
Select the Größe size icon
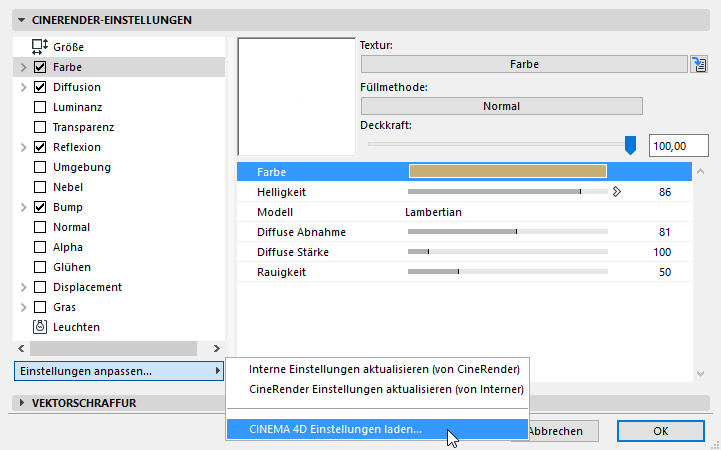pos(40,47)
